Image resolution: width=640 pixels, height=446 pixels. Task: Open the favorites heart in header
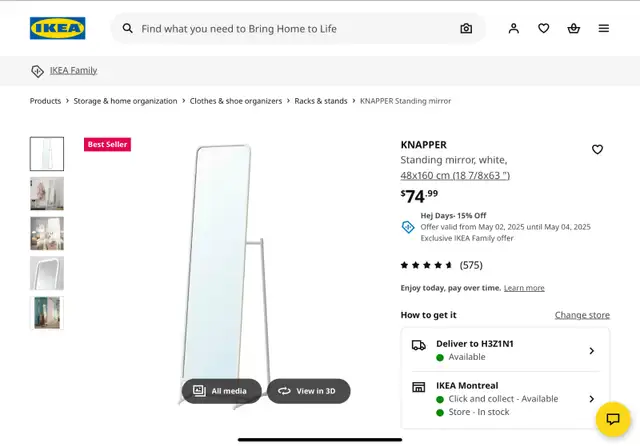click(x=543, y=28)
